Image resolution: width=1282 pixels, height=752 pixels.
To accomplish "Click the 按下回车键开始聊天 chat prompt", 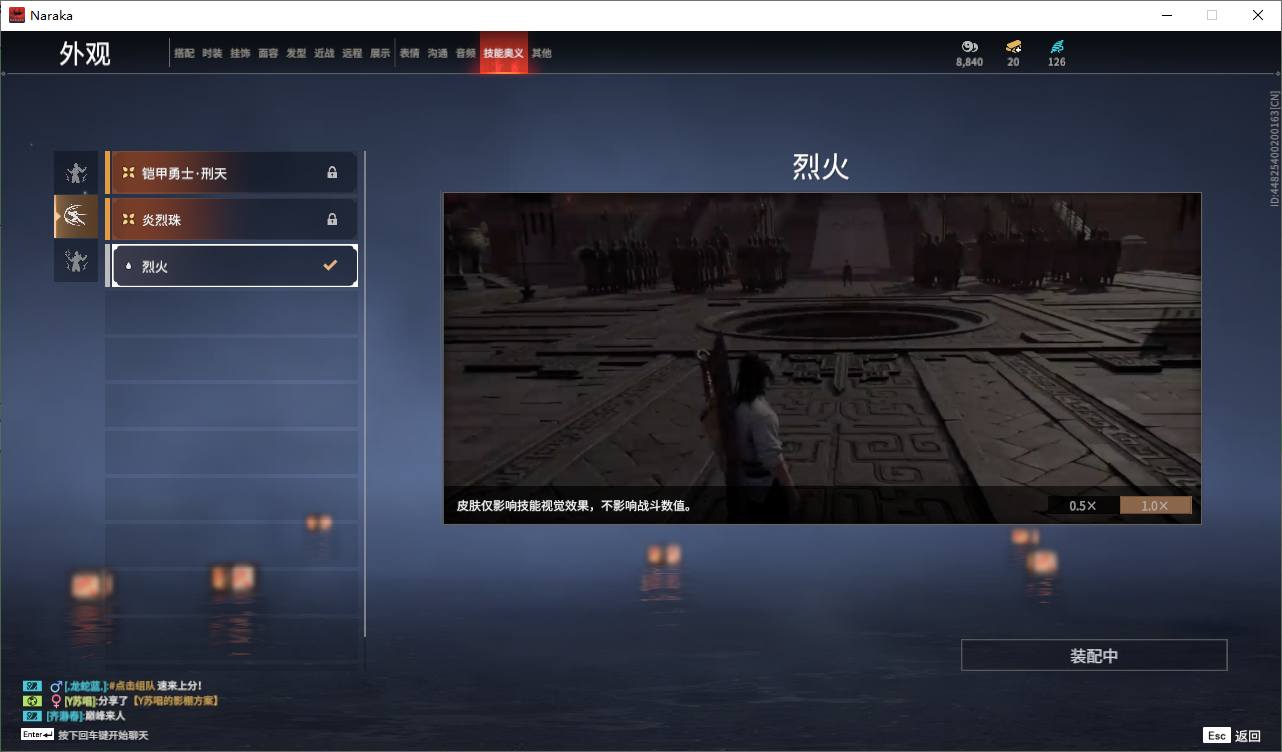I will click(103, 735).
